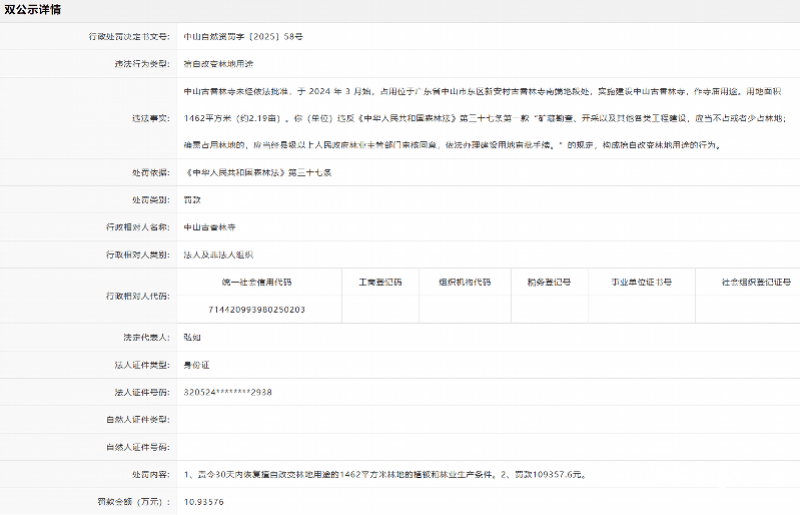800x515 pixels.
Task: Click the 事业单位证书号 column header
Action: click(x=641, y=282)
